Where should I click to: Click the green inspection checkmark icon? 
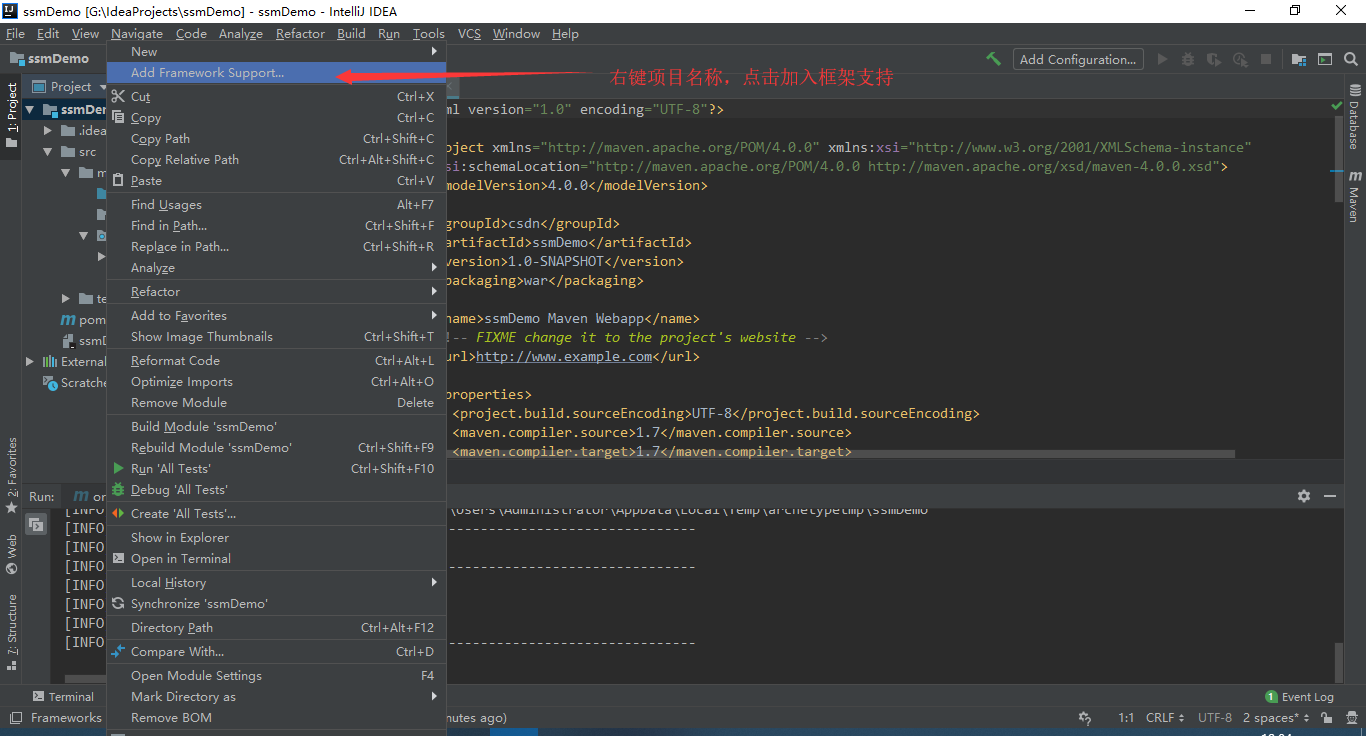(x=1336, y=105)
